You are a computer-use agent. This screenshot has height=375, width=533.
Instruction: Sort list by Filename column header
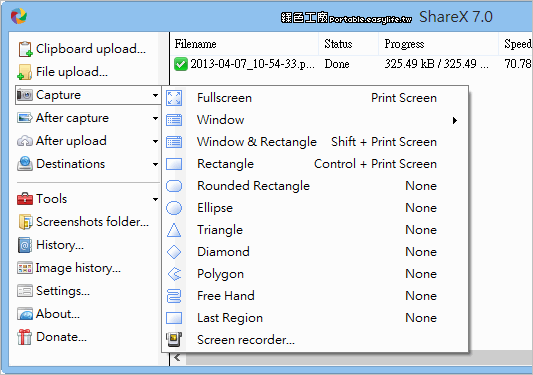coord(244,44)
